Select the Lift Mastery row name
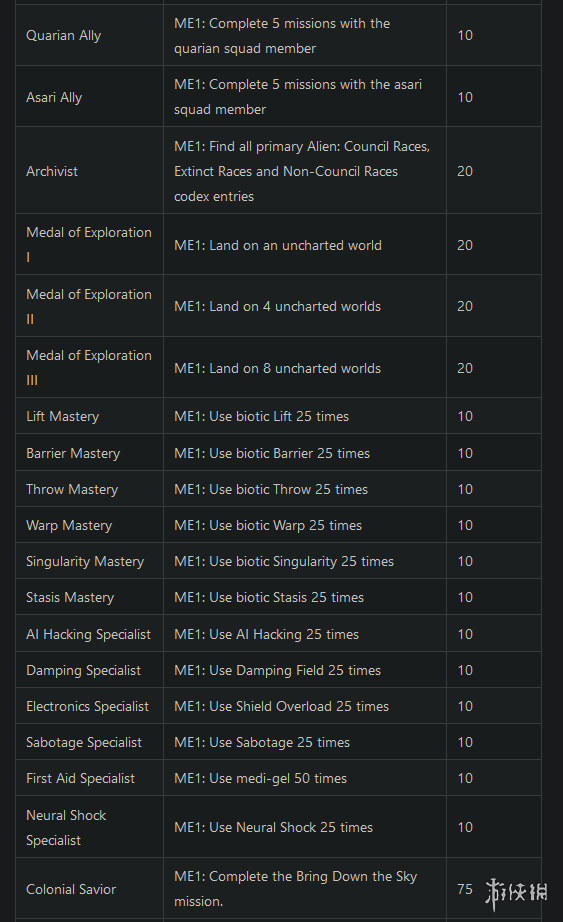 pyautogui.click(x=62, y=416)
